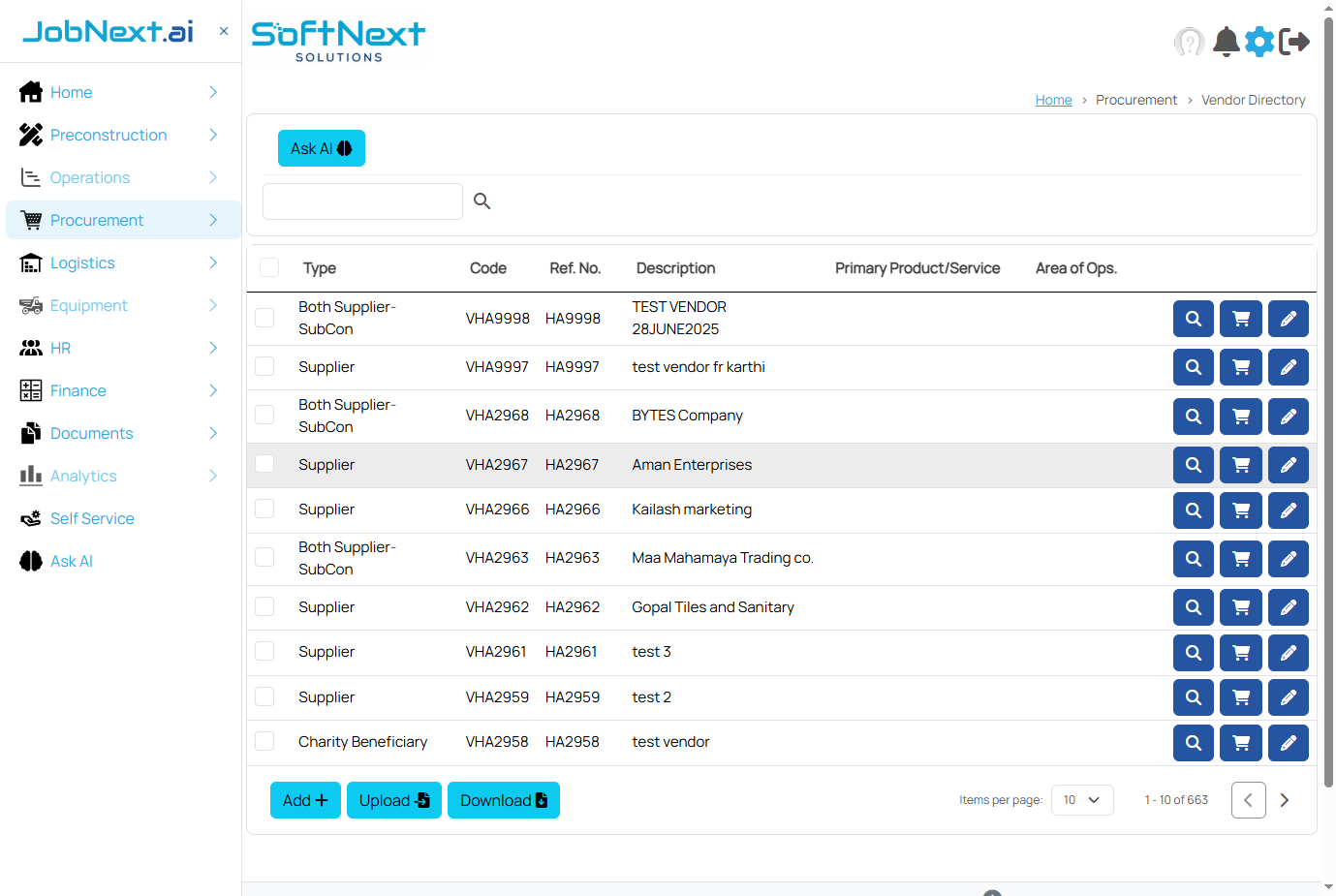Screen dimensions: 1336x896
Task: Open the Items per page dropdown
Action: (1082, 799)
